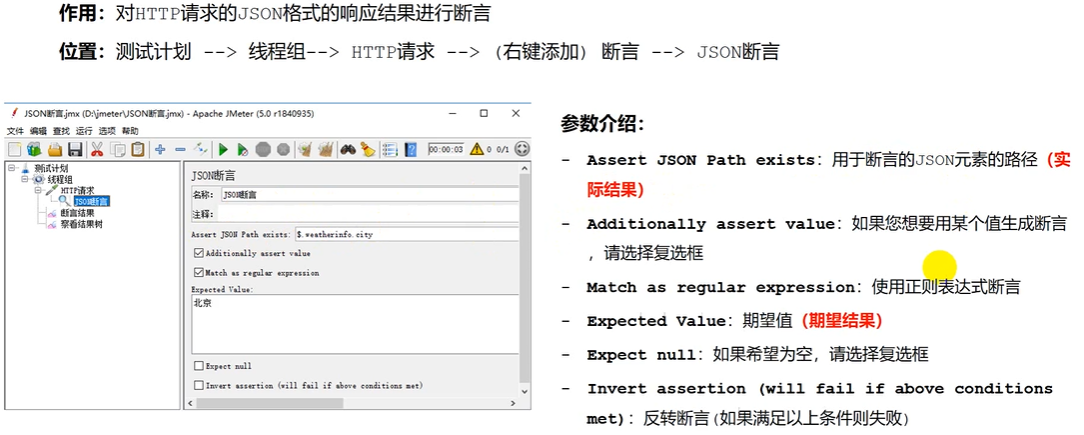Select 察看结果树 listener in tree
The image size is (1084, 435).
(82, 224)
